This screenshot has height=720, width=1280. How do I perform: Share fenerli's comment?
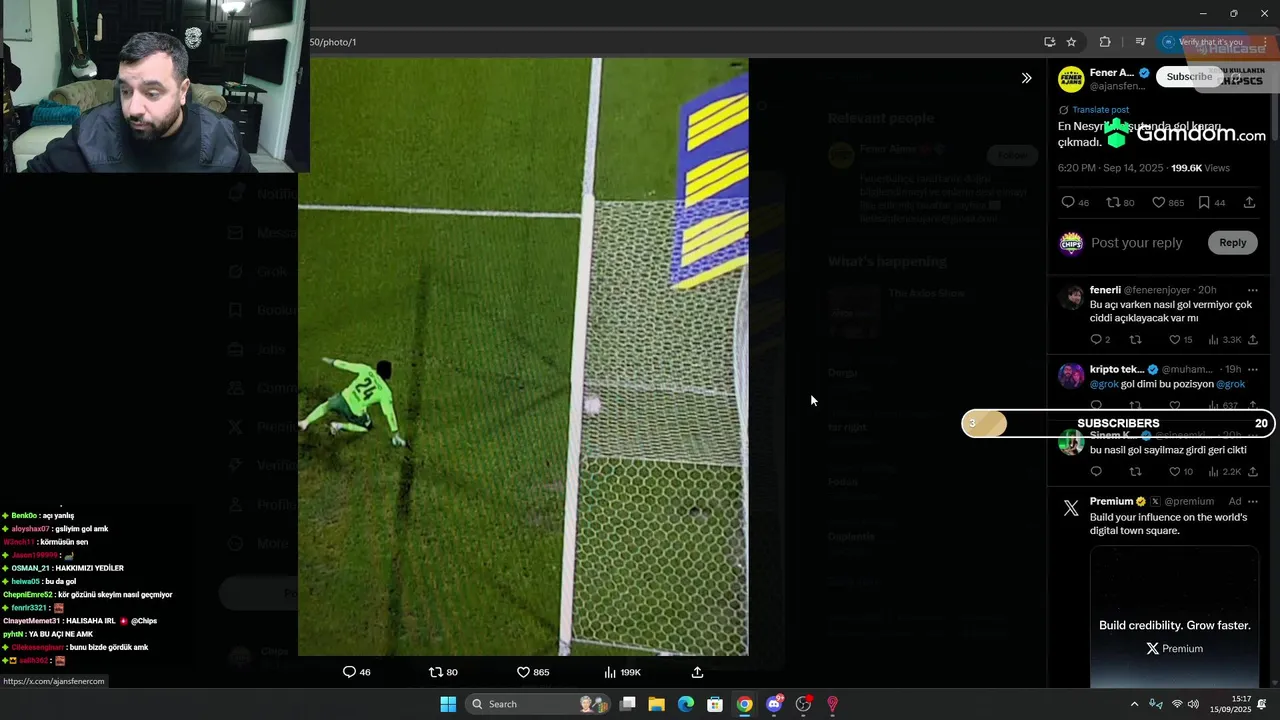[x=1253, y=340]
